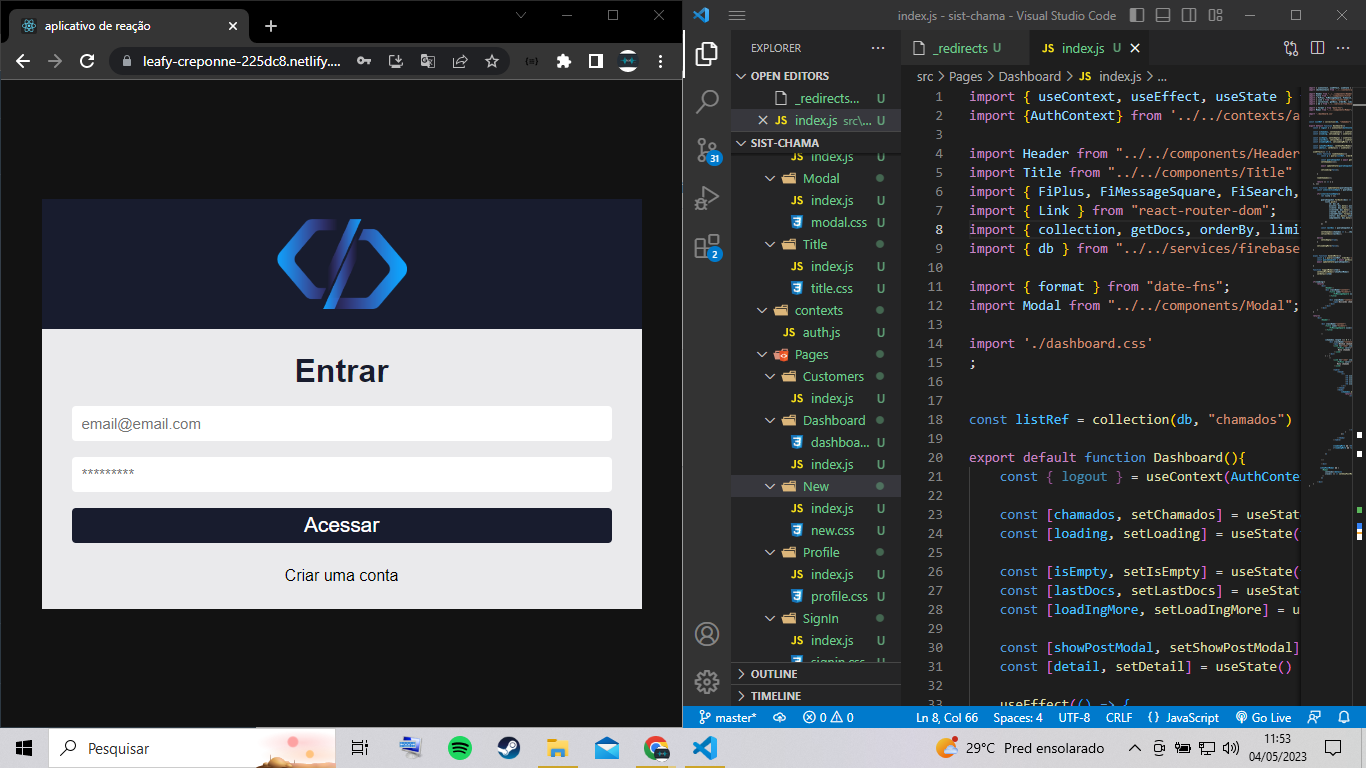The image size is (1366, 768).
Task: Open profile.css file
Action: (x=815, y=597)
